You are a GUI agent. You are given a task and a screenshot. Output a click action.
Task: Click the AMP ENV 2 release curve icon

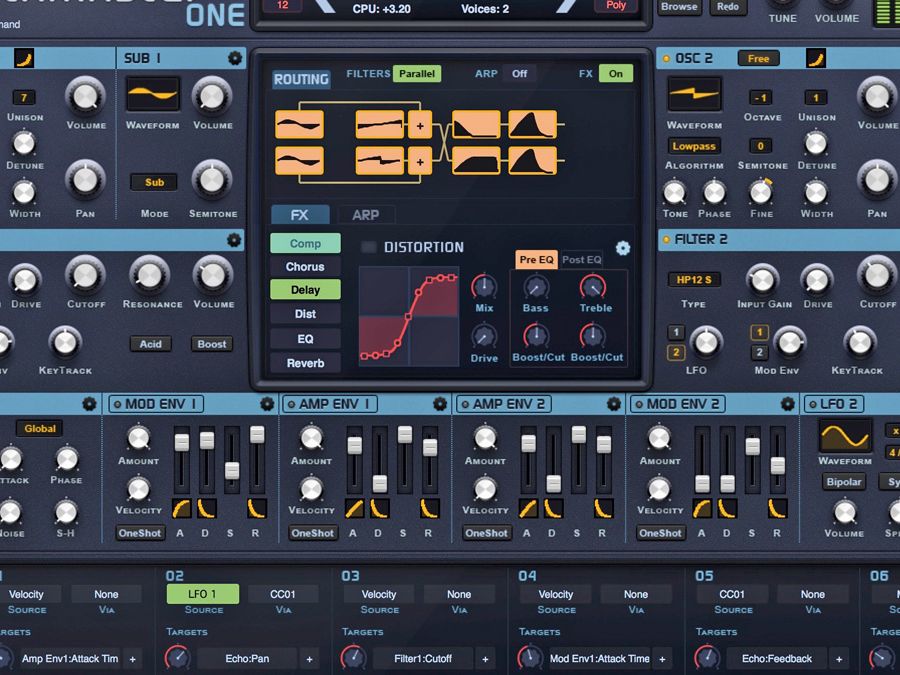[603, 509]
